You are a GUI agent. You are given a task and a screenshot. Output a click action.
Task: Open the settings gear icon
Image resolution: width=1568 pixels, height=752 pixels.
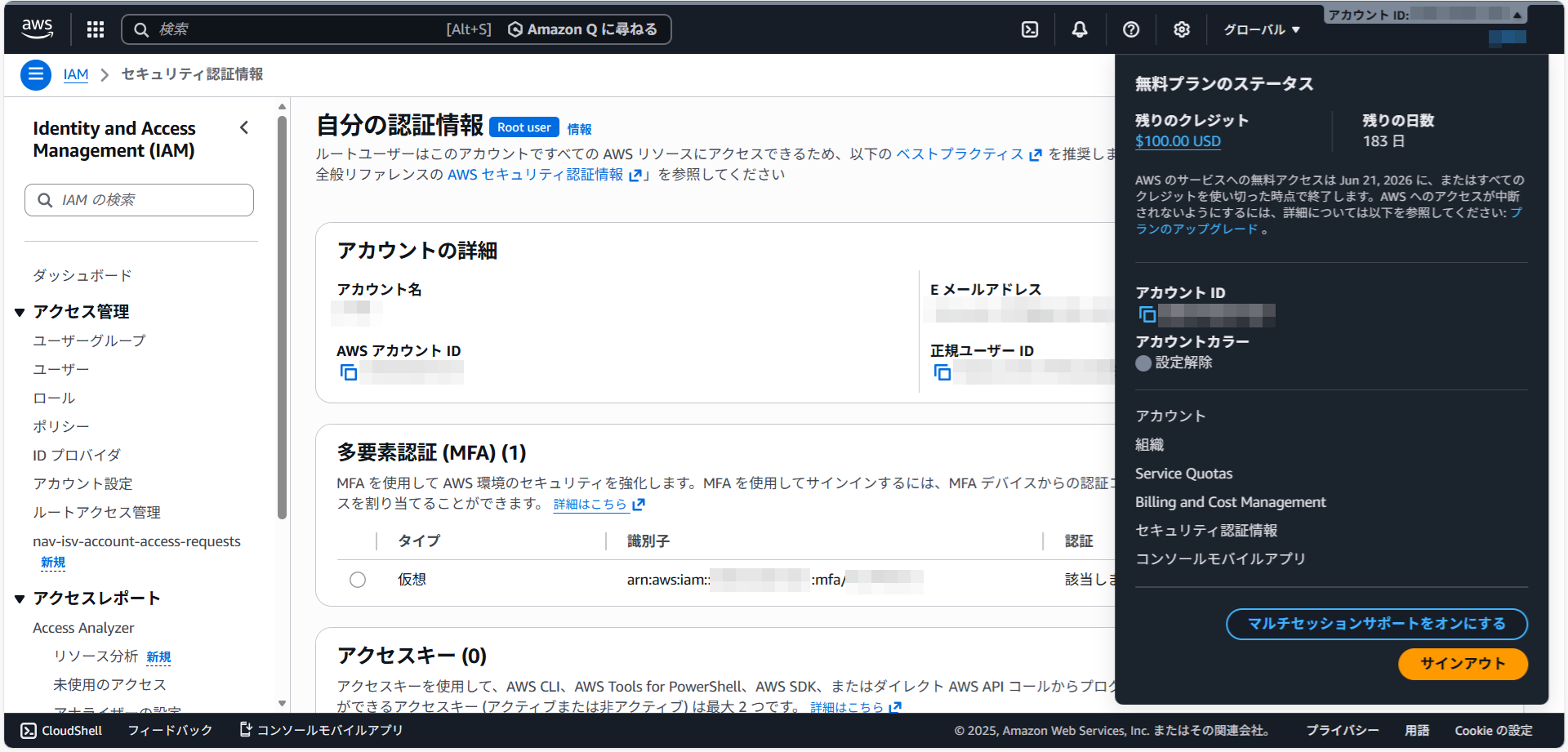click(1181, 29)
